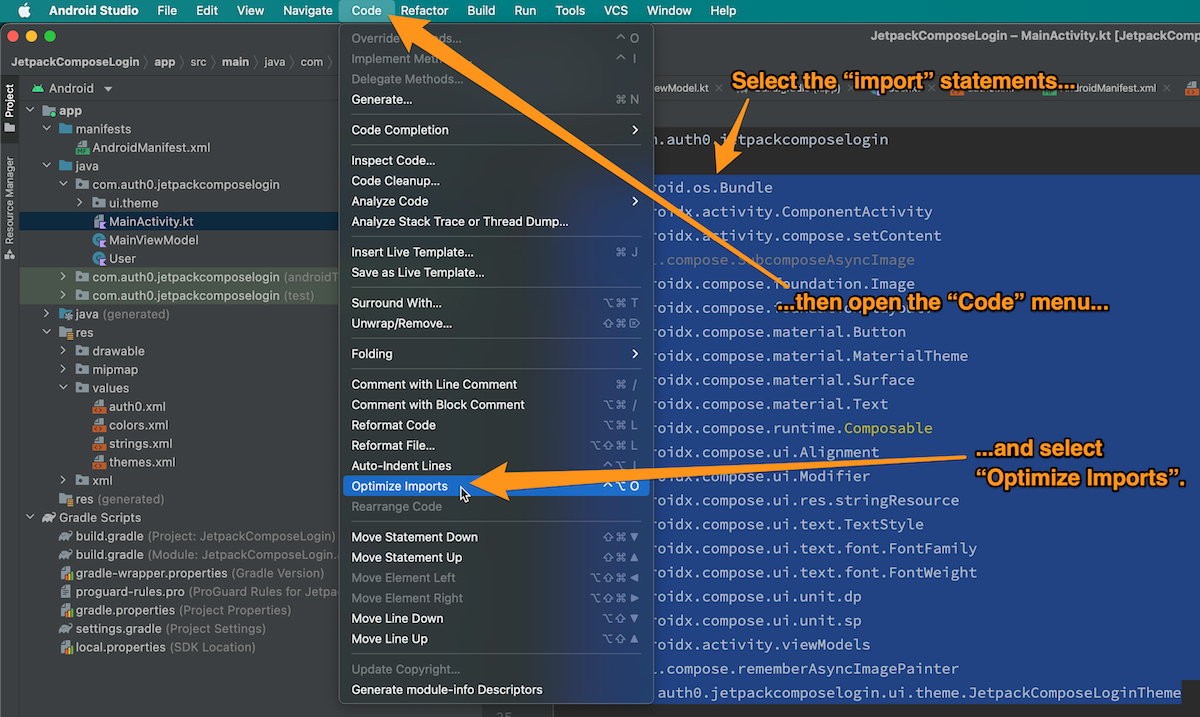The height and width of the screenshot is (717, 1200).
Task: Click the auth0.xml resource file icon
Action: [100, 407]
